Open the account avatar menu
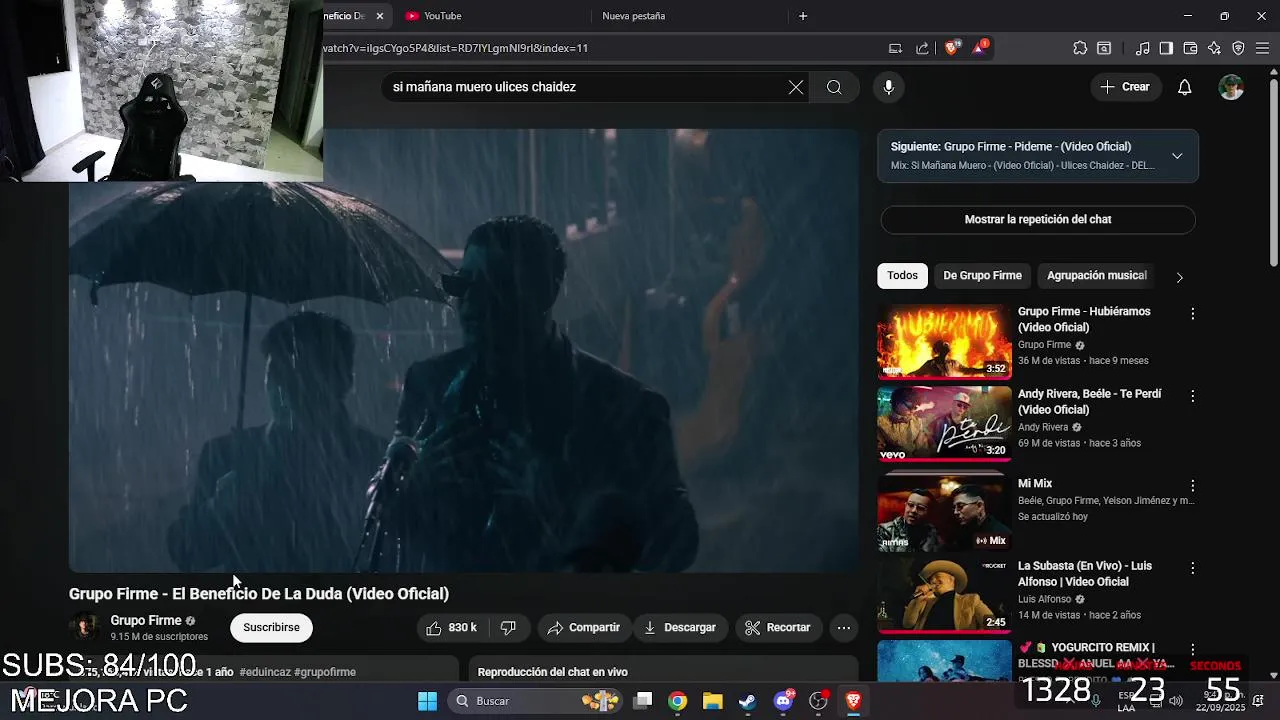This screenshot has width=1280, height=720. (x=1231, y=87)
